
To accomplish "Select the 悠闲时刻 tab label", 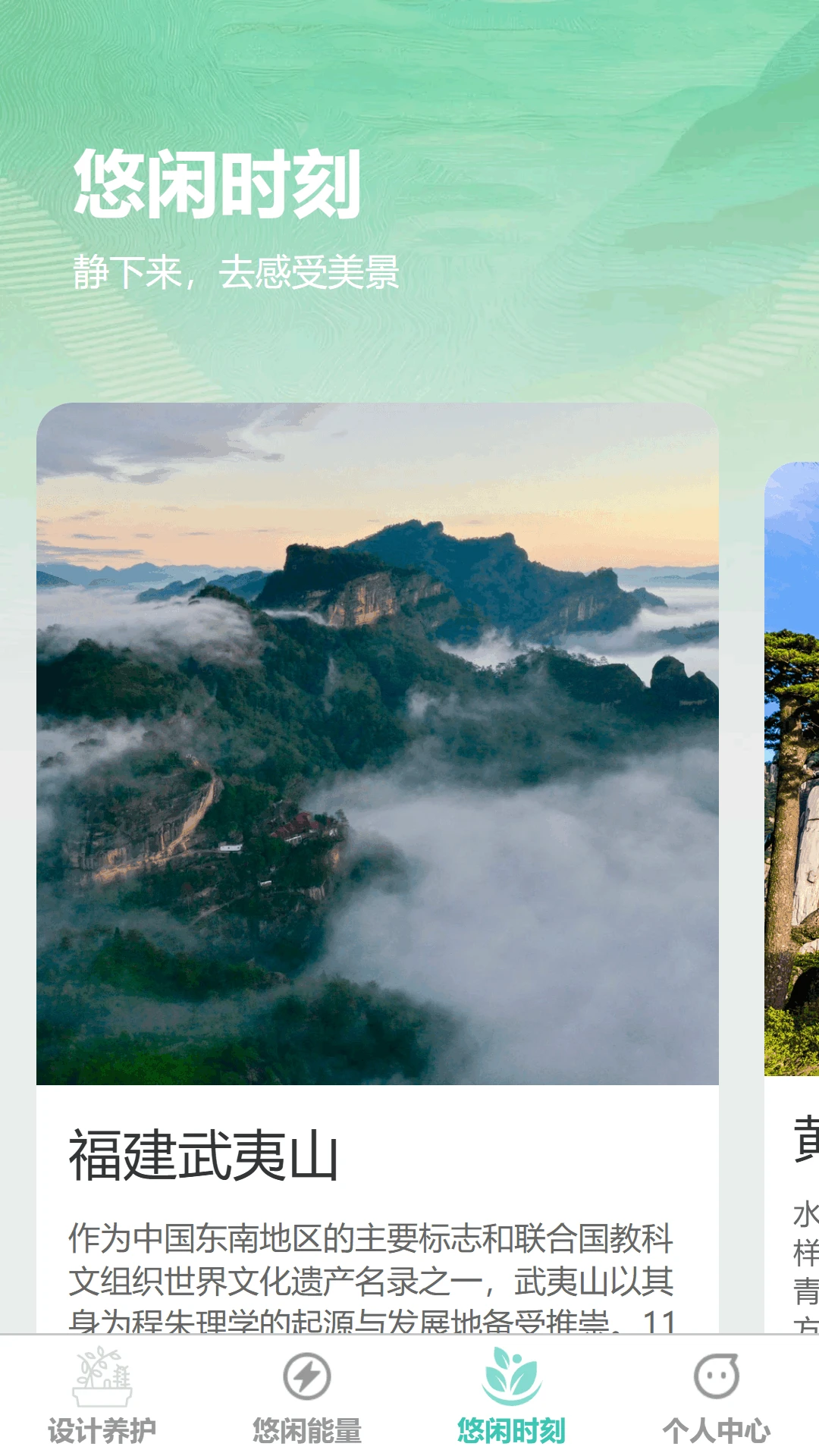I will pos(512,1431).
